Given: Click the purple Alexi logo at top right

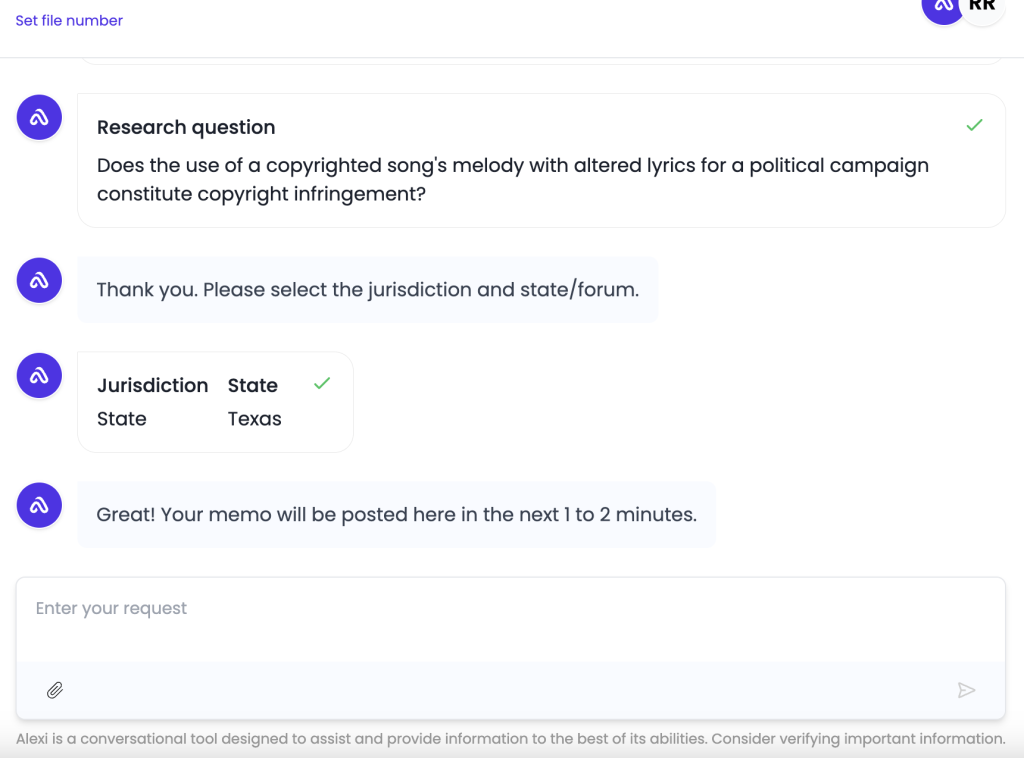Looking at the screenshot, I should [941, 8].
